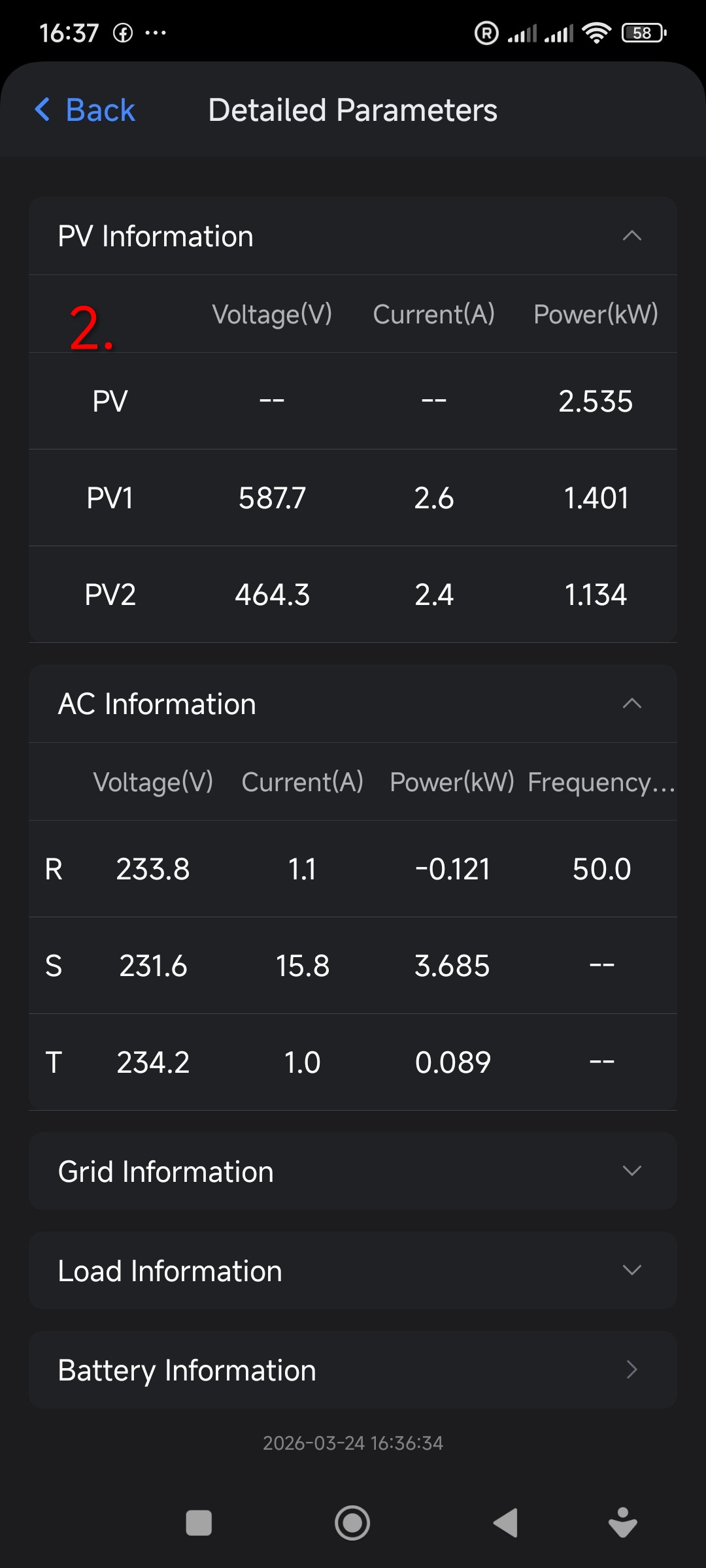This screenshot has height=1568, width=706.
Task: Tap the blue back arrow icon
Action: 42,110
